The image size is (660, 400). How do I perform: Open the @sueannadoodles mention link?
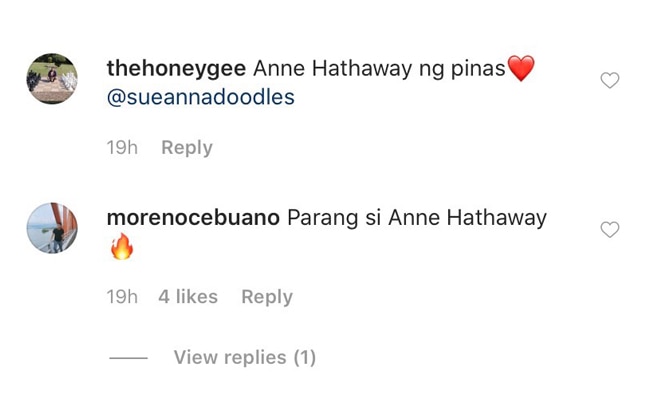click(200, 98)
